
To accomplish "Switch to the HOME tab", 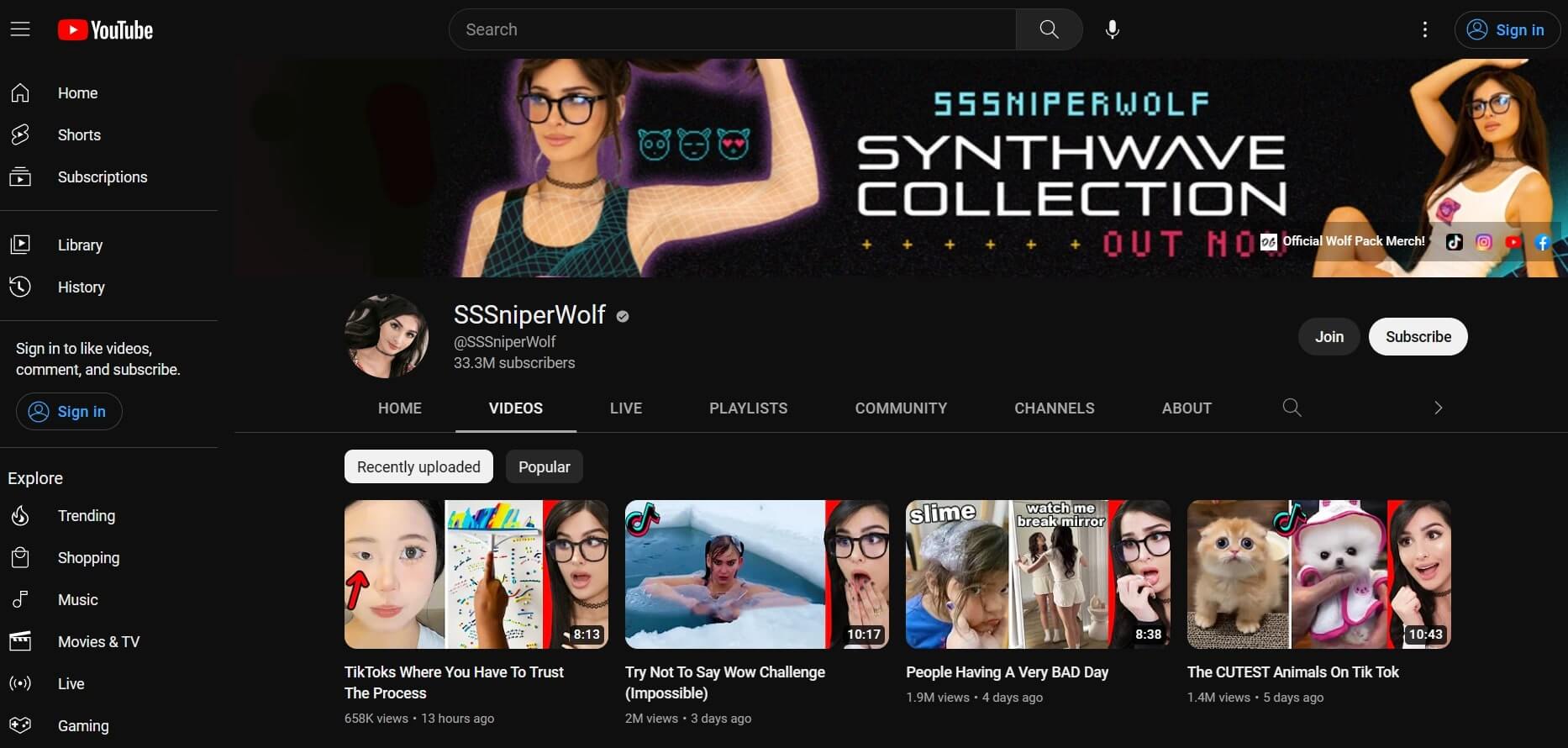I will click(x=400, y=408).
